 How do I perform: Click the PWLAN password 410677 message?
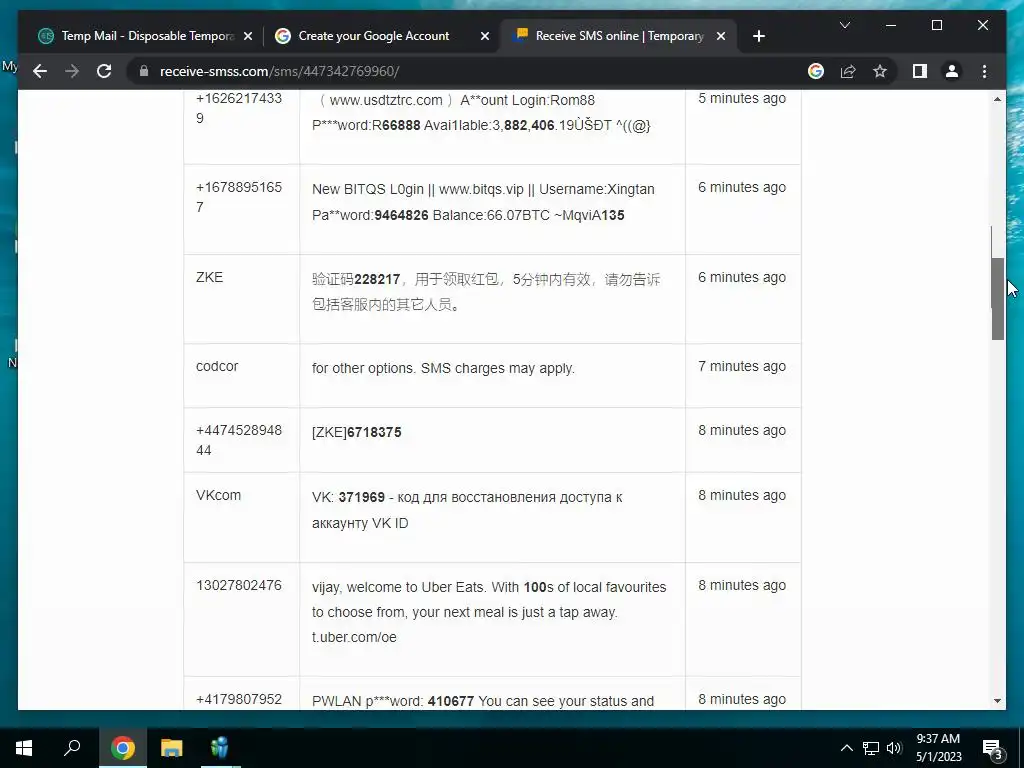(483, 701)
